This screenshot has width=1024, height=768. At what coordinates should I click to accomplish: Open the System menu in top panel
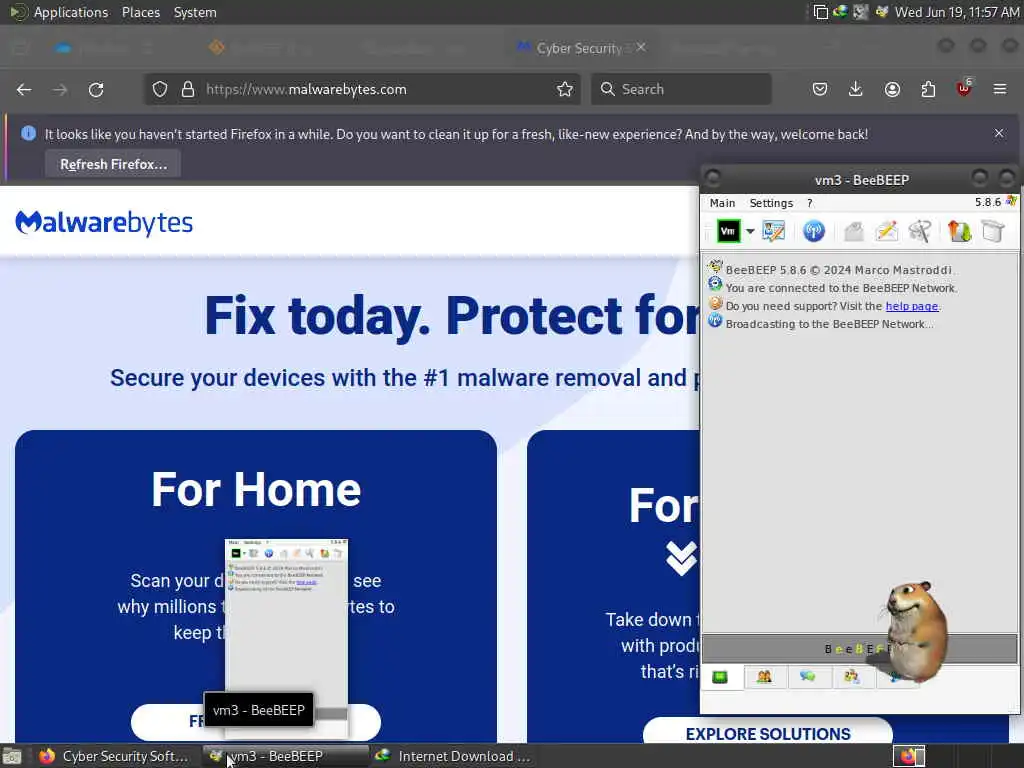tap(195, 12)
